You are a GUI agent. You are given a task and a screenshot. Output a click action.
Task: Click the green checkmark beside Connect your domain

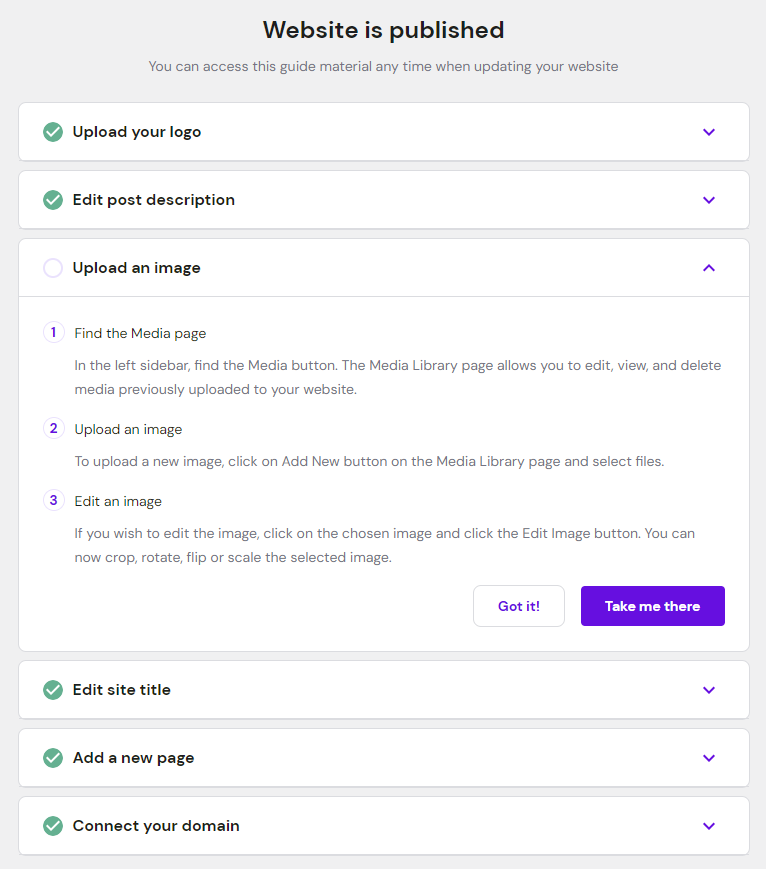[x=53, y=826]
